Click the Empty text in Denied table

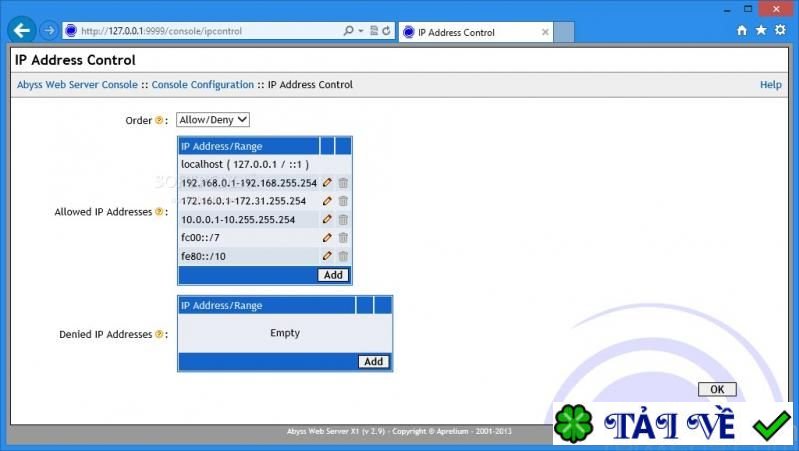[x=285, y=333]
